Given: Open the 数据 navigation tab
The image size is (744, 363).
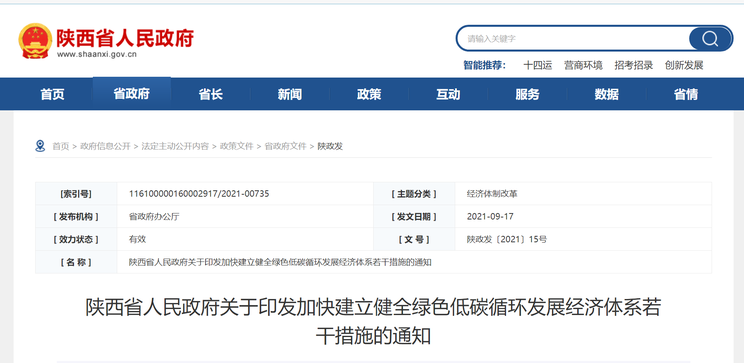Looking at the screenshot, I should click(x=607, y=94).
